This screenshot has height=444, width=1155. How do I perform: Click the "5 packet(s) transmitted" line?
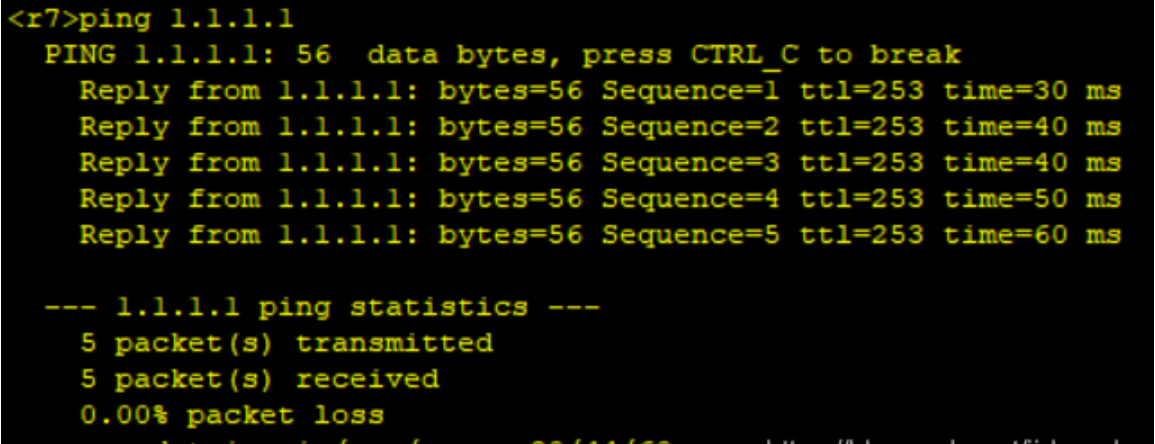(x=287, y=343)
